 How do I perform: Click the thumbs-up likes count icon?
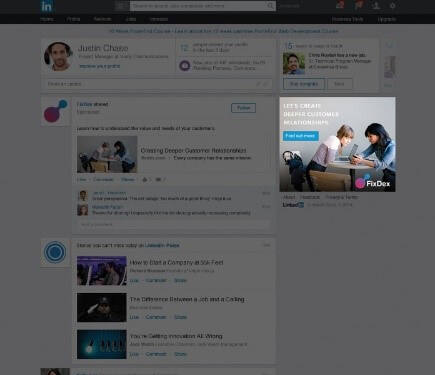(x=145, y=179)
